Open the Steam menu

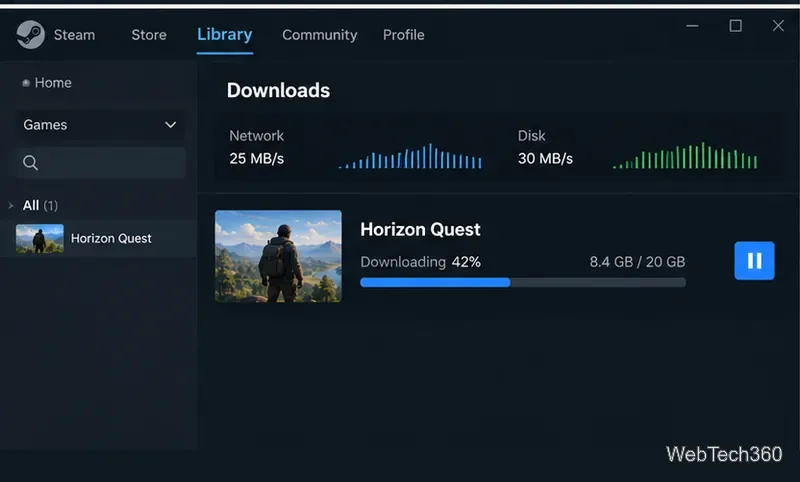pos(74,35)
